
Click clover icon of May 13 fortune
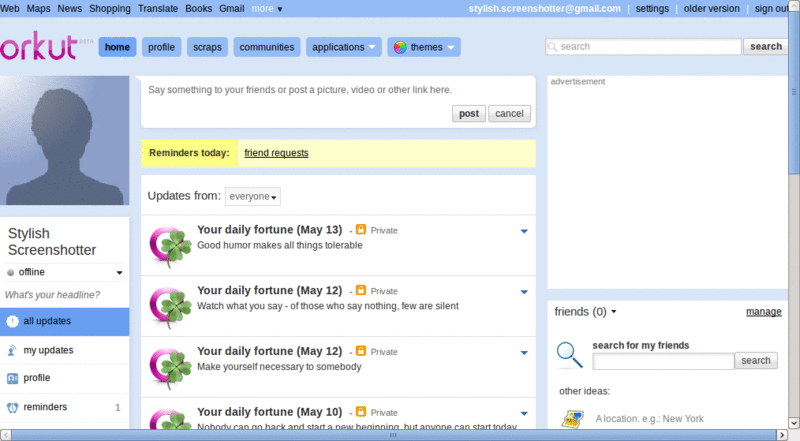(x=170, y=246)
